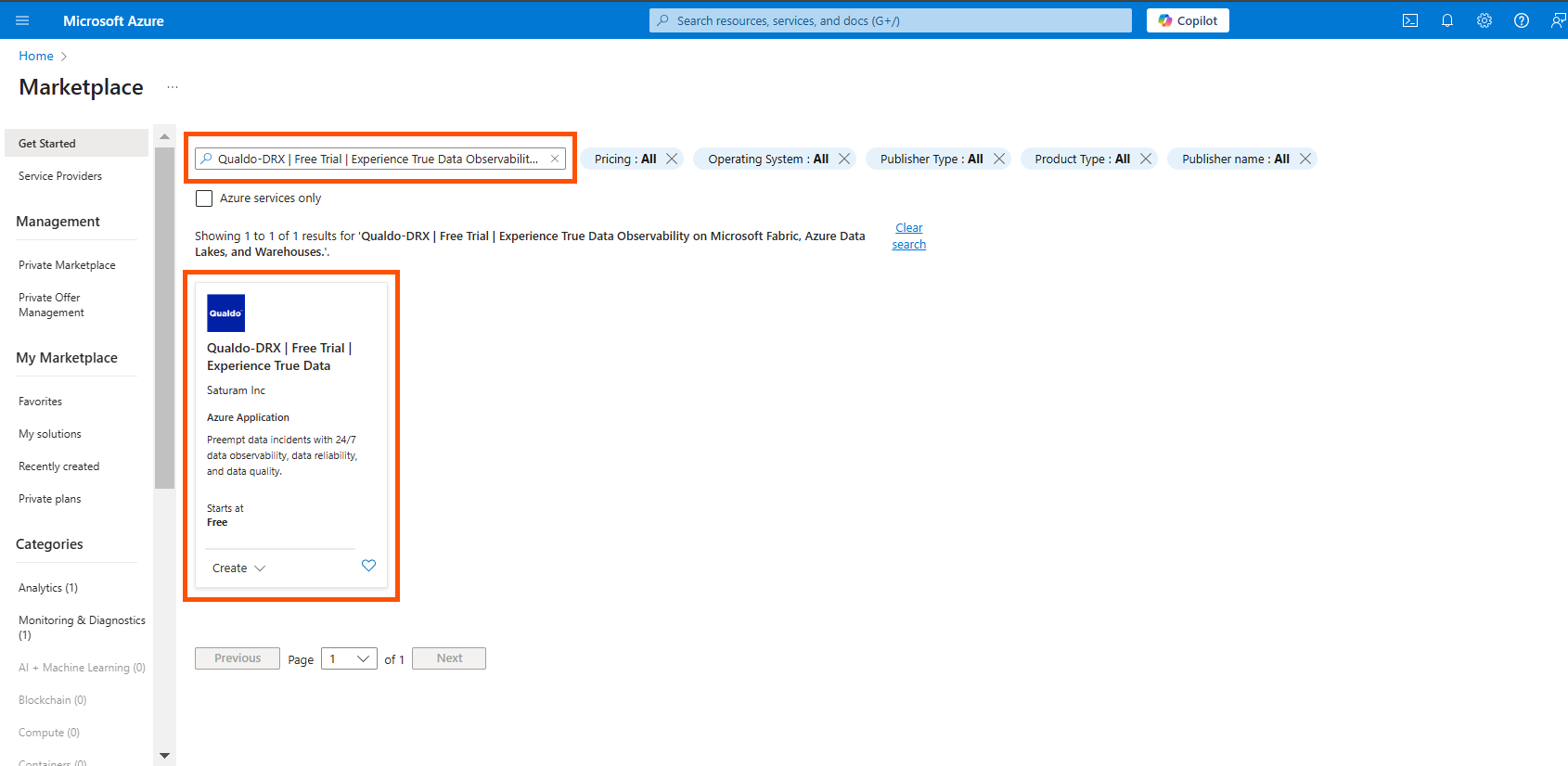Viewport: 1568px width, 766px height.
Task: Open the Marketplace more options ellipsis
Action: pyautogui.click(x=173, y=87)
